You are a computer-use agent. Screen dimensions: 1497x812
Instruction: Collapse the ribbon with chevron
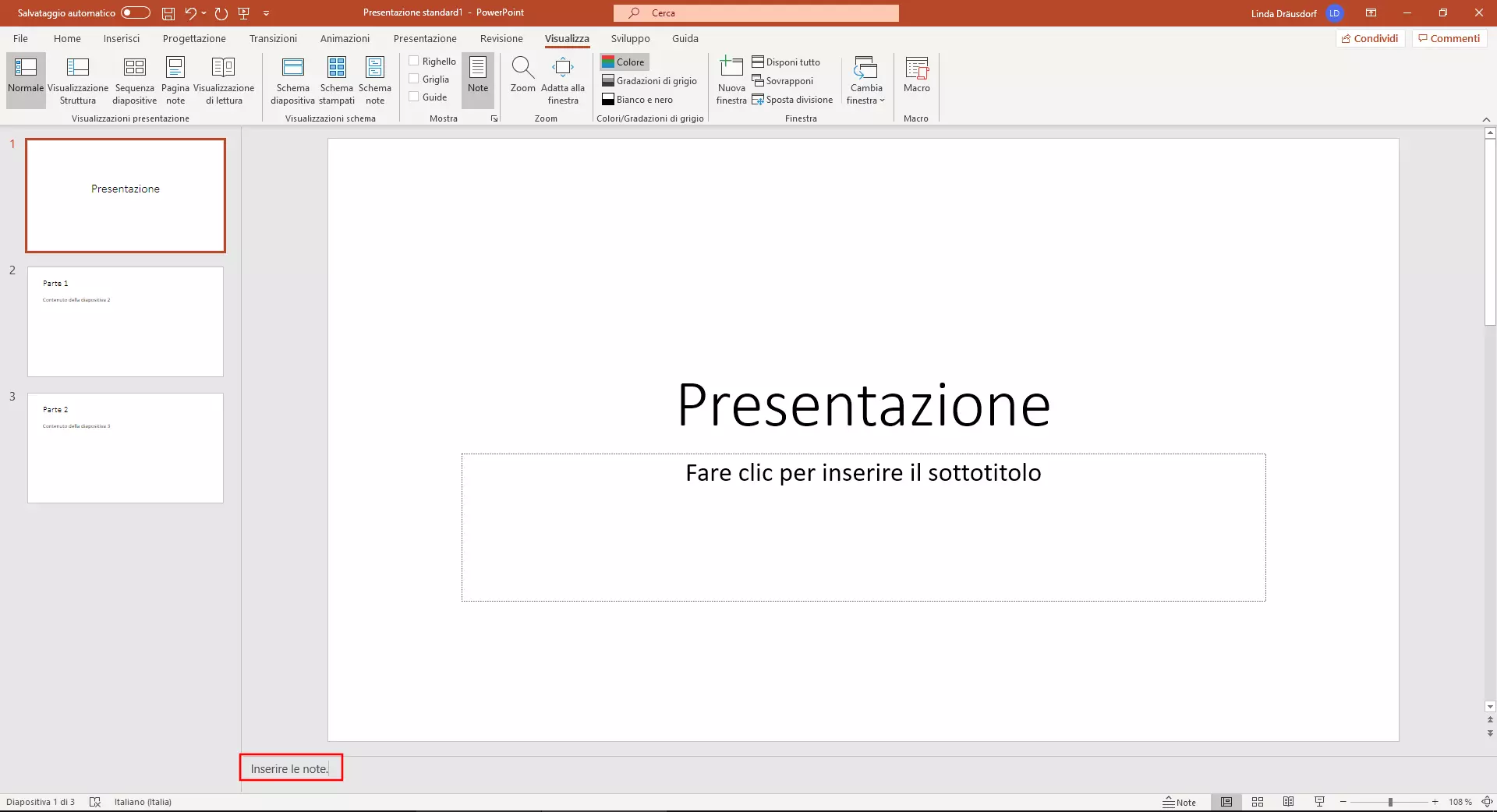point(1486,119)
